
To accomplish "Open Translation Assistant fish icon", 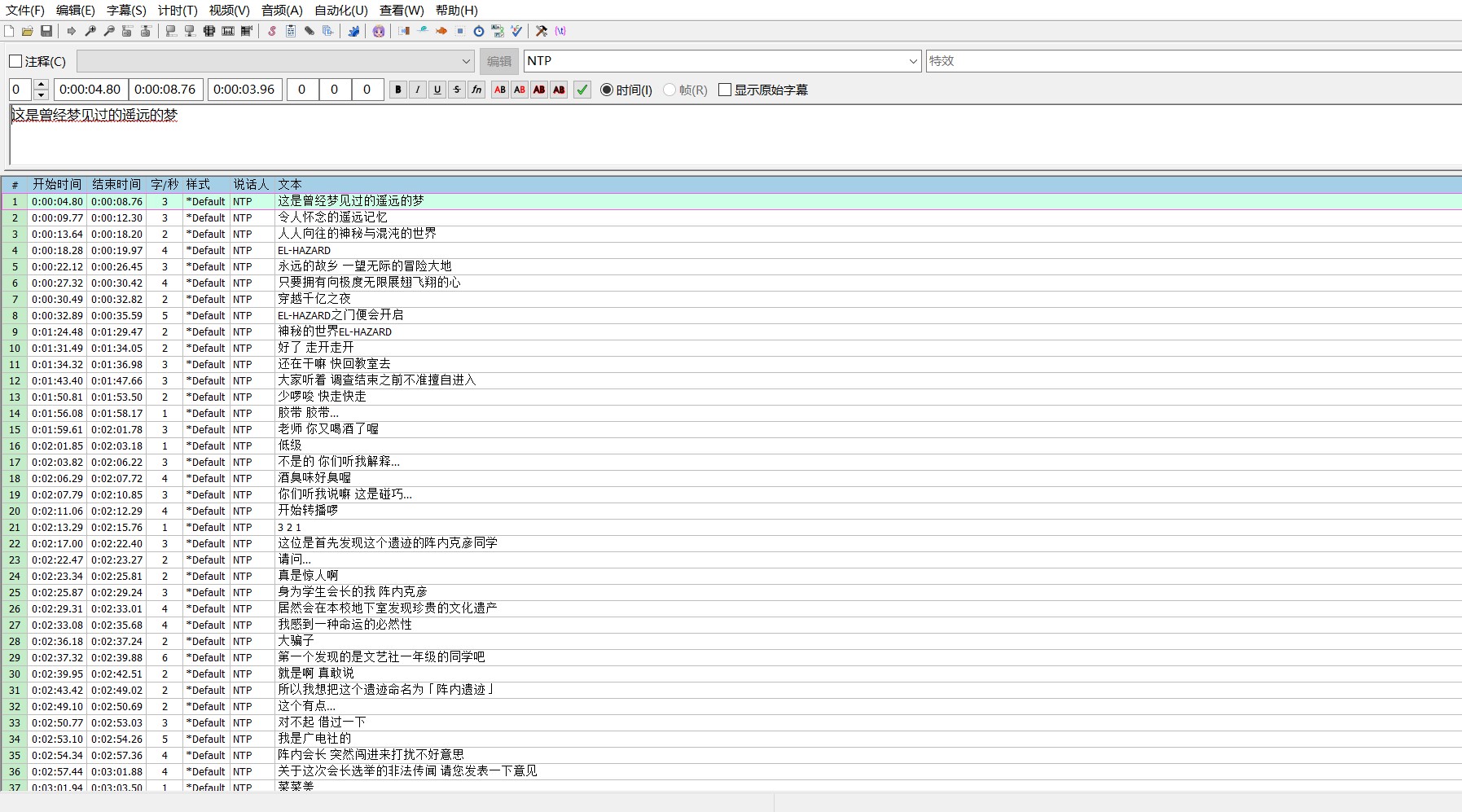I will pos(441,31).
